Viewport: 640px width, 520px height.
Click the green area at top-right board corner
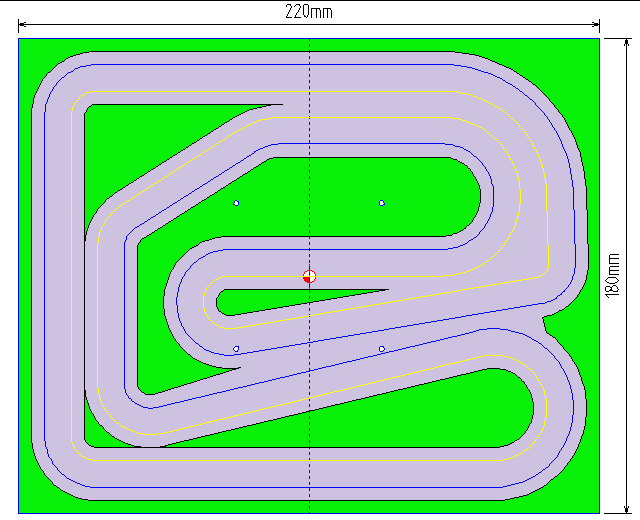click(x=580, y=58)
